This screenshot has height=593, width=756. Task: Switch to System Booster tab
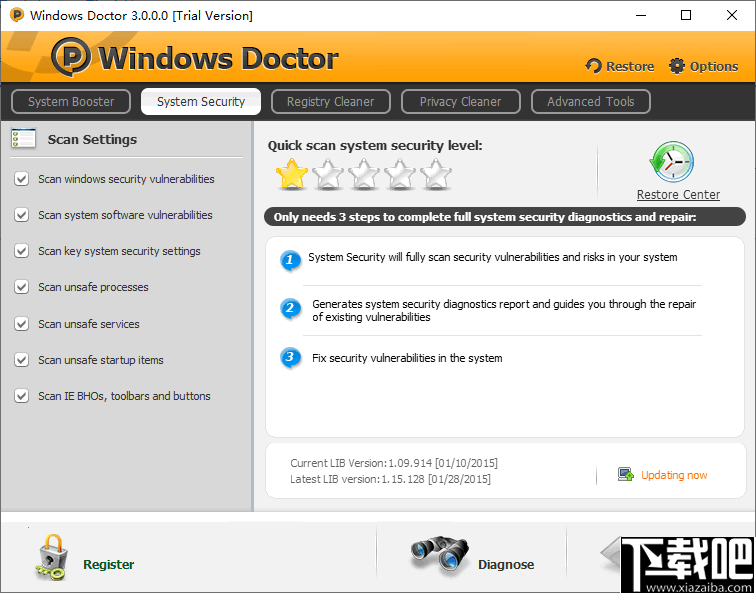[x=71, y=102]
